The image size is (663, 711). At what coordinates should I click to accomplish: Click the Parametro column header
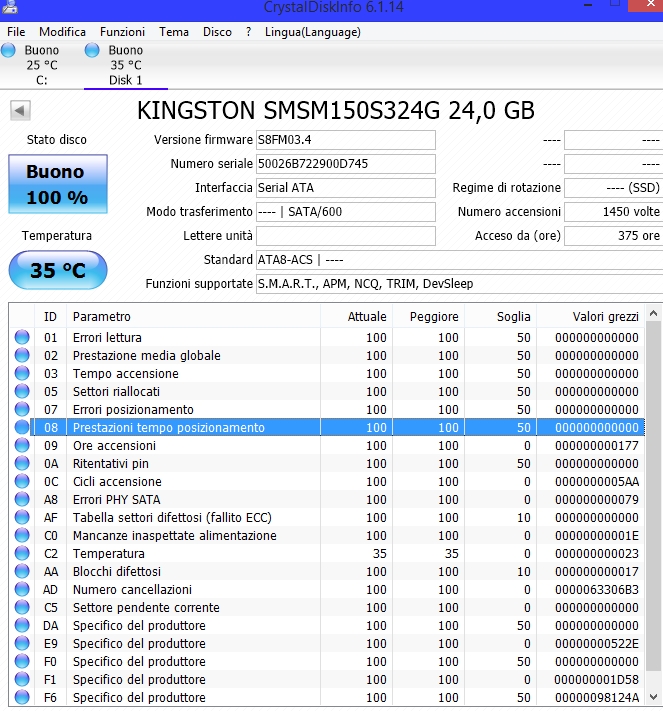click(194, 317)
